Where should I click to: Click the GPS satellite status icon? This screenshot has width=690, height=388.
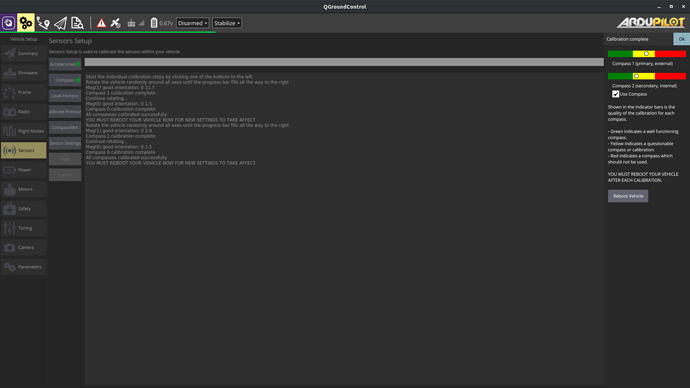point(116,23)
